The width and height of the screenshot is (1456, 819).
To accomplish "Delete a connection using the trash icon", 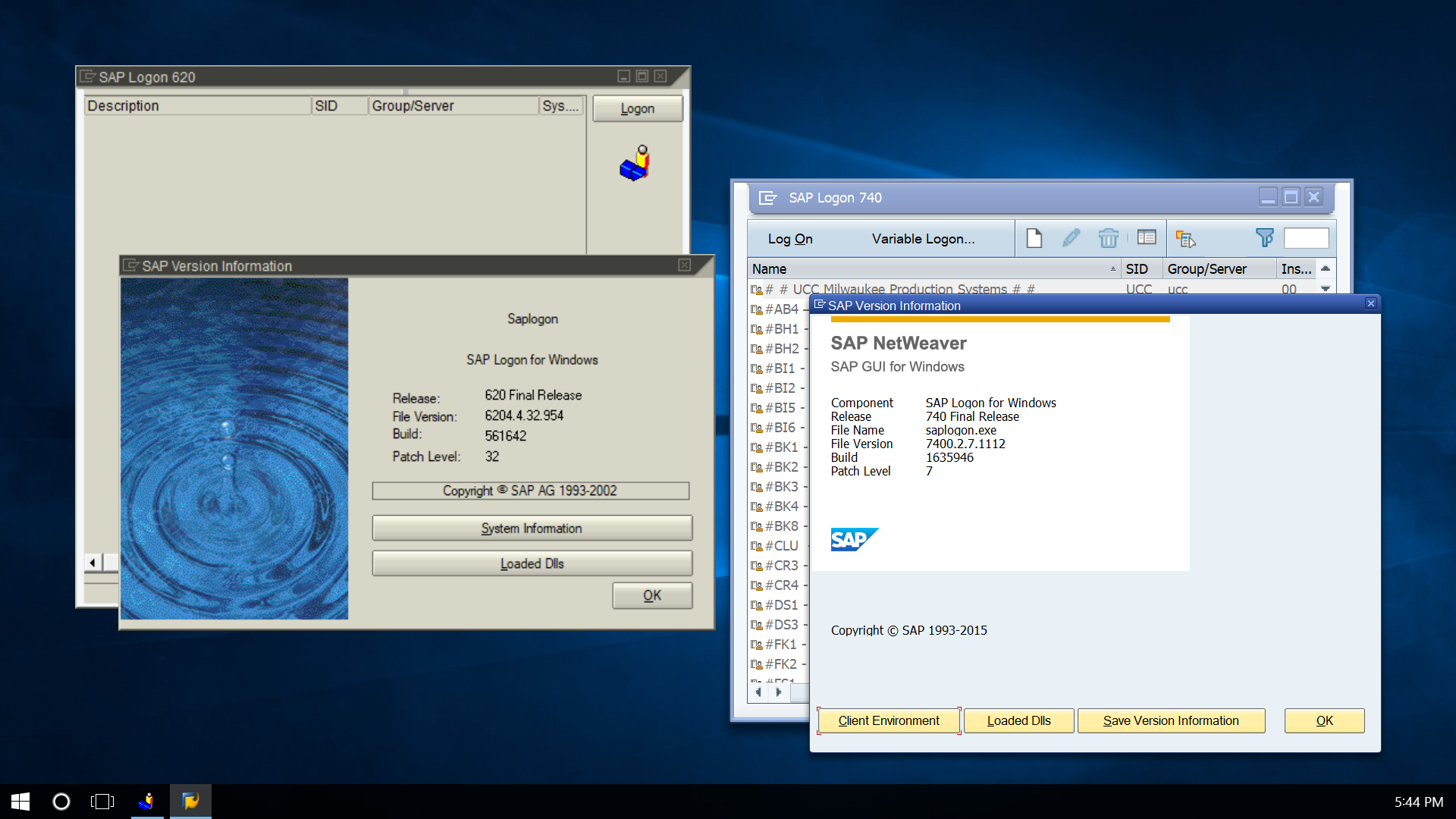I will tap(1109, 238).
